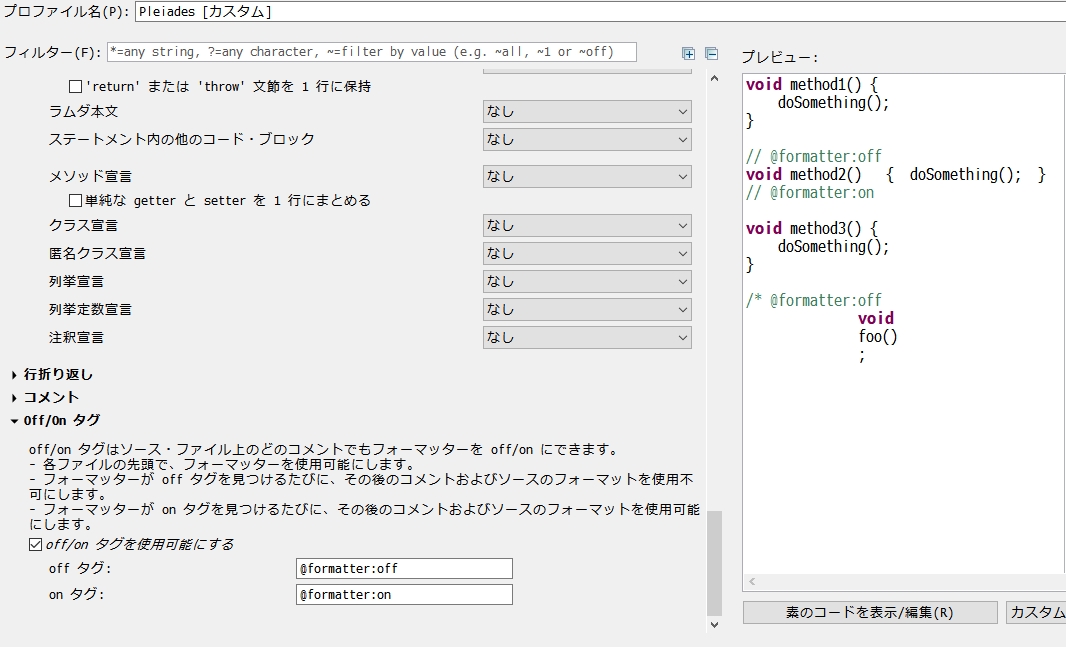The image size is (1066, 647).
Task: Open the メソッド宣言 dropdown
Action: click(587, 177)
